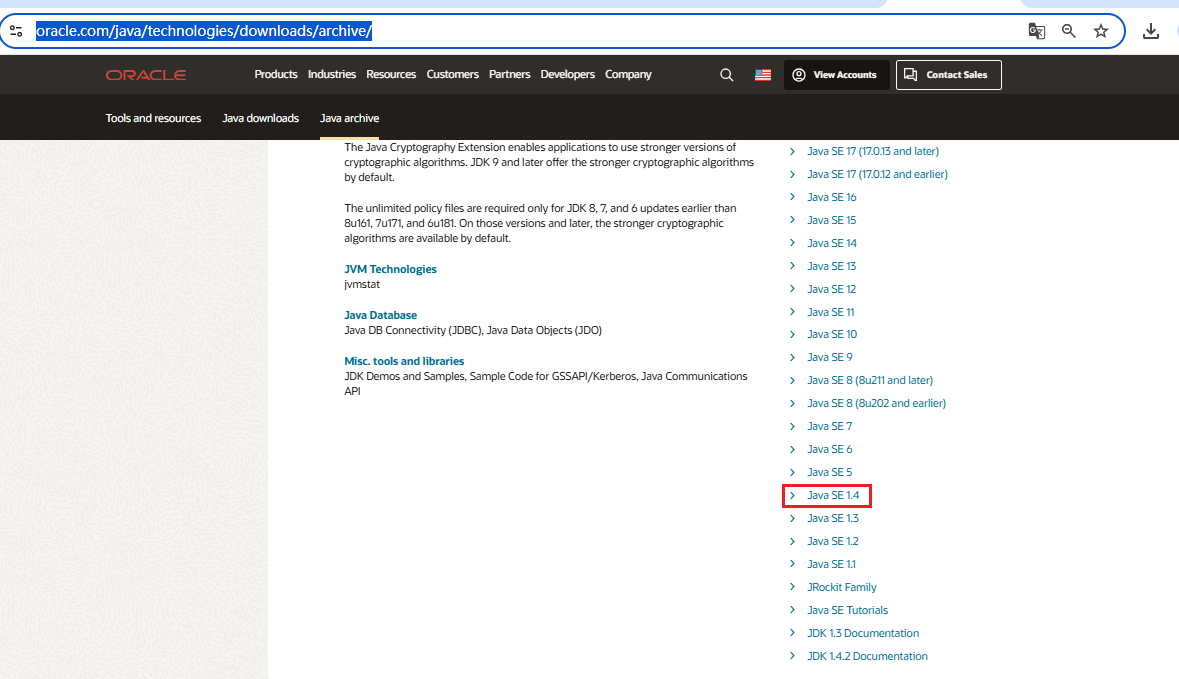Click the zoom magnifier icon in address bar
Screen dimensions: 1179x679
point(1068,31)
